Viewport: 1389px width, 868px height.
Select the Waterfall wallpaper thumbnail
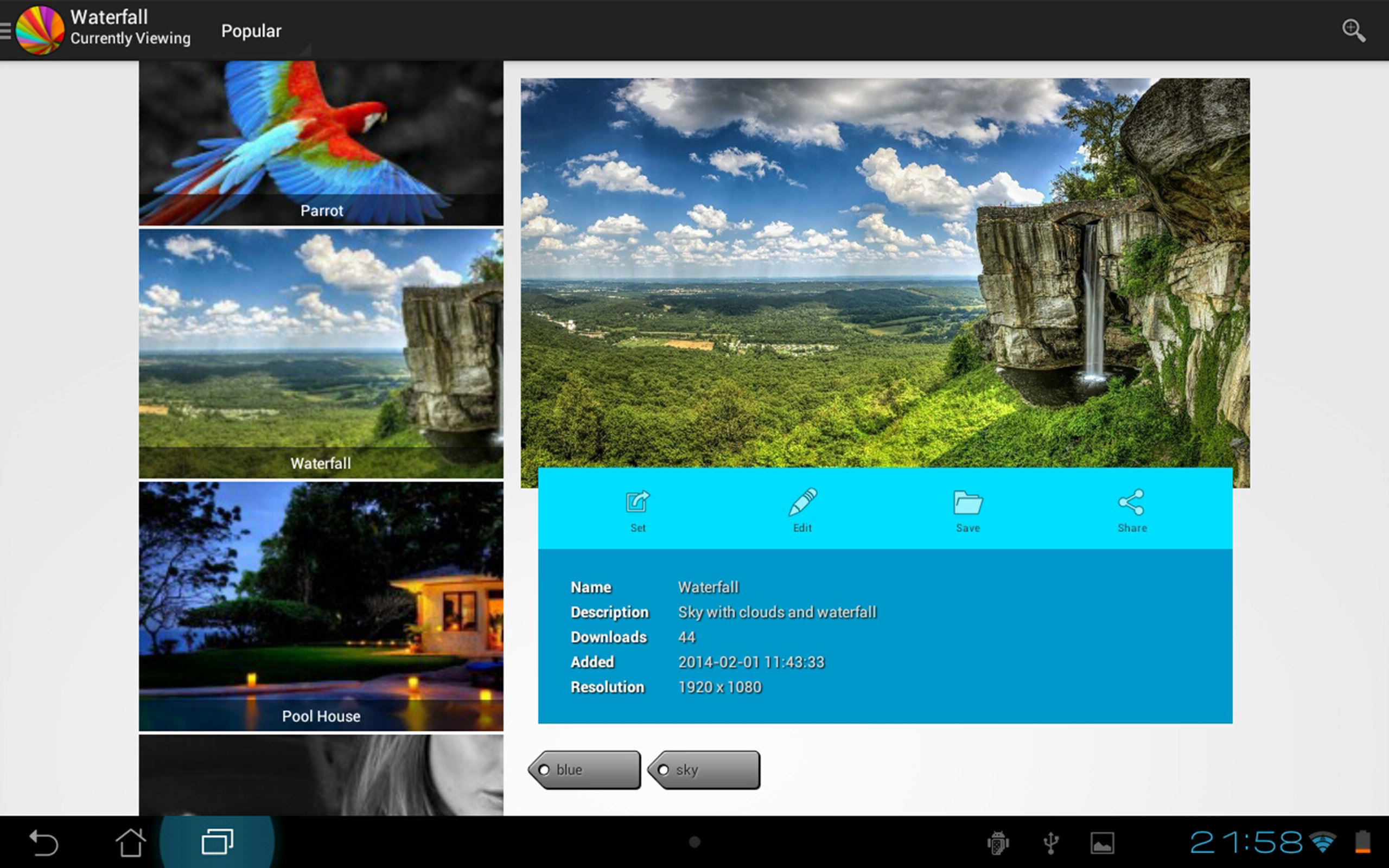(321, 353)
